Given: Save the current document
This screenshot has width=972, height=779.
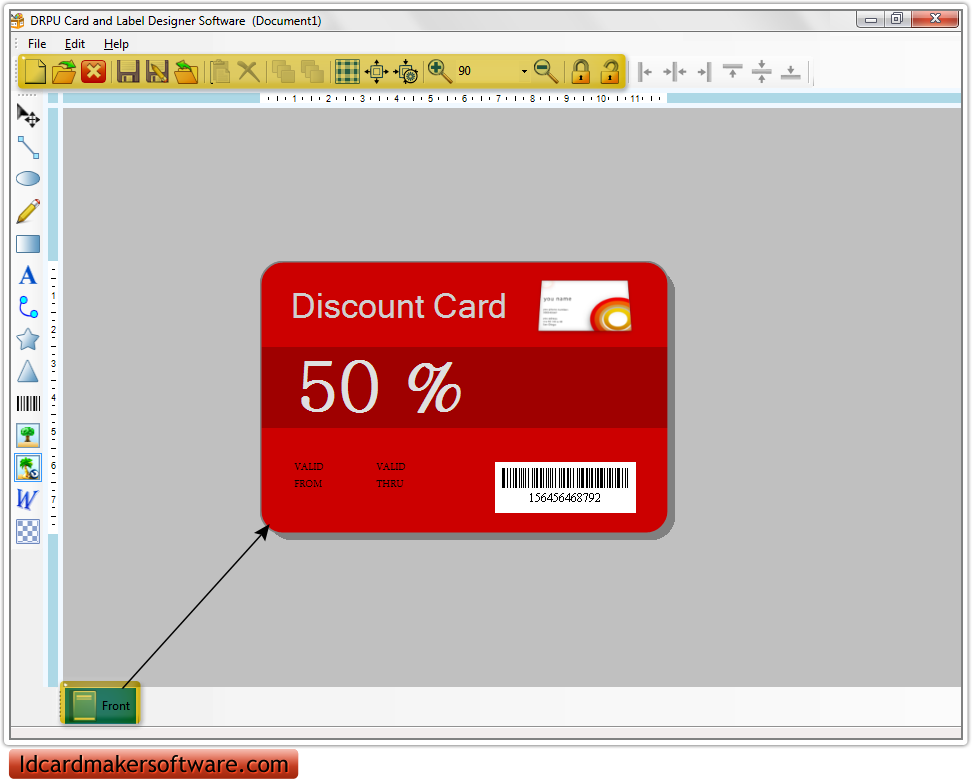Looking at the screenshot, I should 128,71.
